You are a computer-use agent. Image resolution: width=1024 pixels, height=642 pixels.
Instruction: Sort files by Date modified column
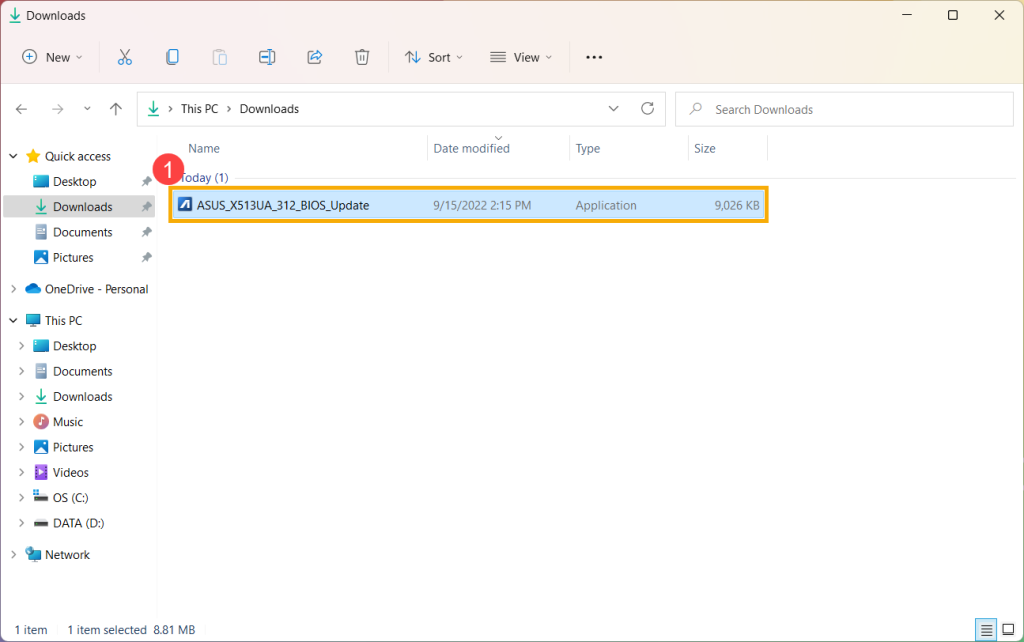click(471, 148)
